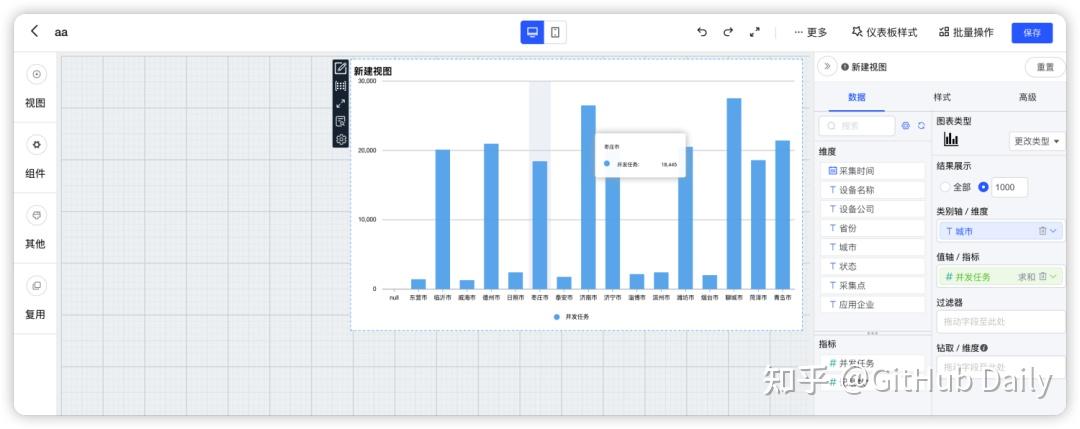This screenshot has width=1080, height=429.
Task: Select the 全部 result radio
Action: 944,187
